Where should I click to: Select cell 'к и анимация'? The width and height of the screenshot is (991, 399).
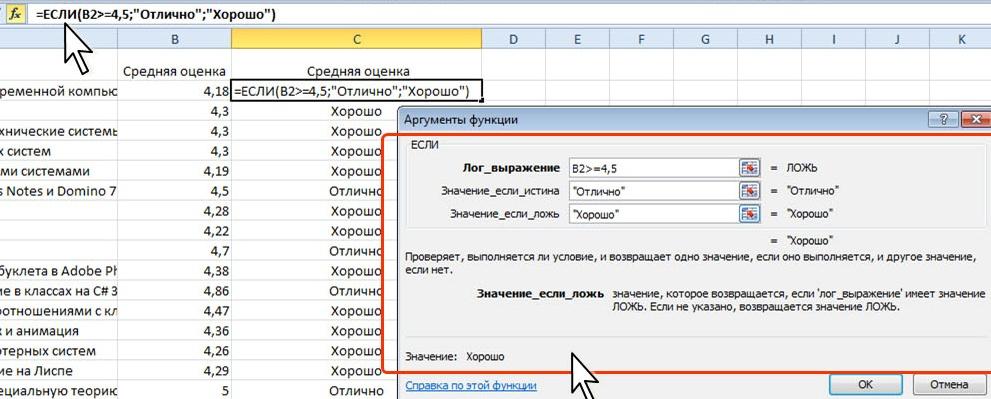point(59,330)
